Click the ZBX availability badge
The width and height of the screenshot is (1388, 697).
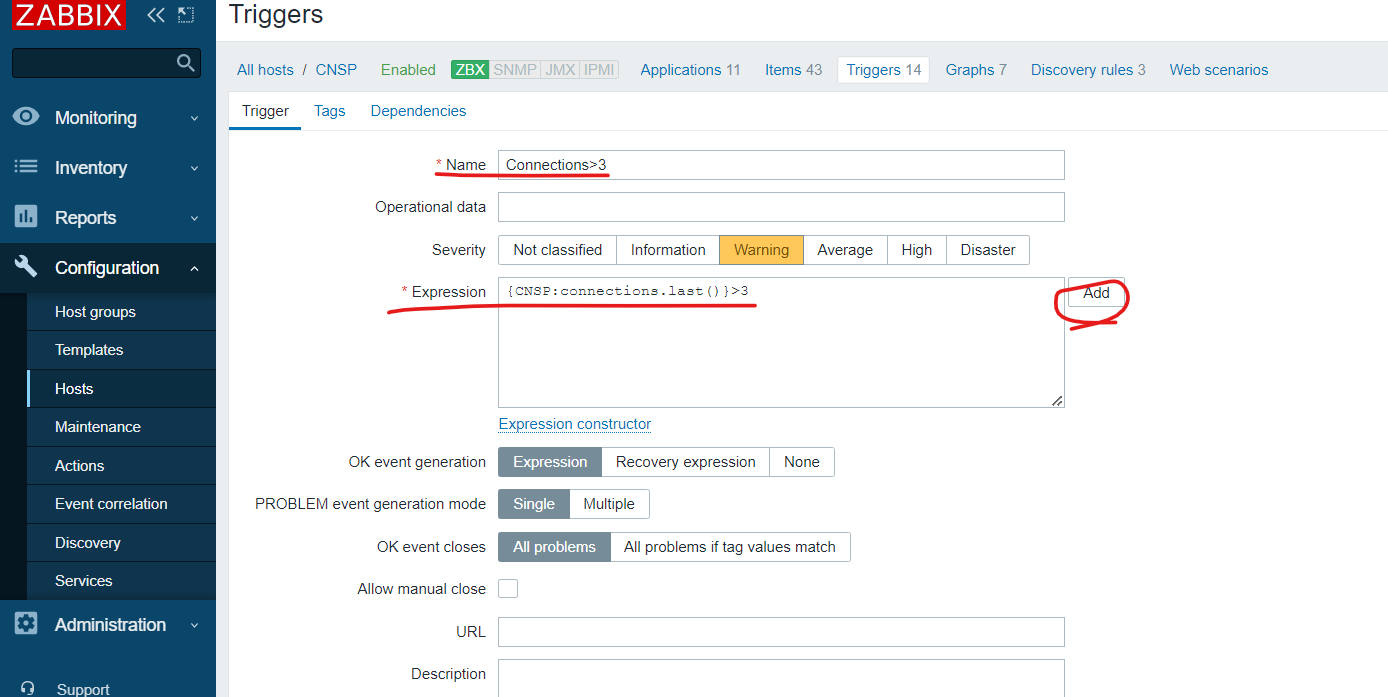tap(469, 70)
